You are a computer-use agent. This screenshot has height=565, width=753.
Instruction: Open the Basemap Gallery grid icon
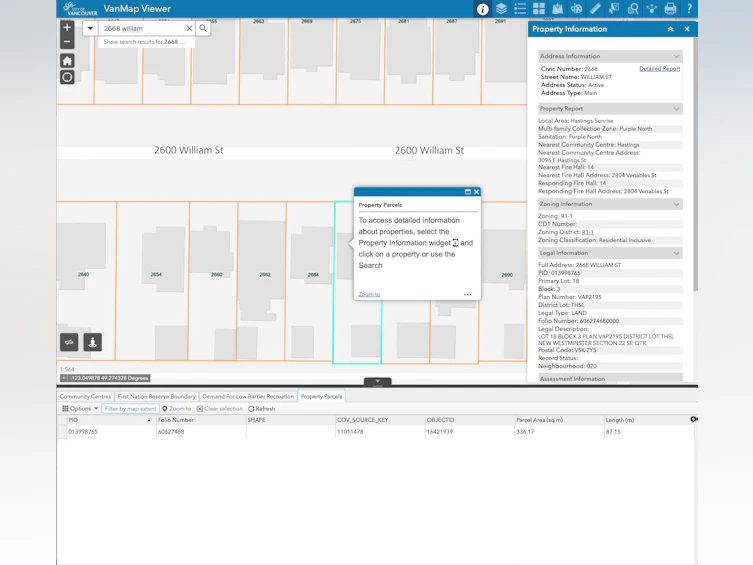pos(539,9)
